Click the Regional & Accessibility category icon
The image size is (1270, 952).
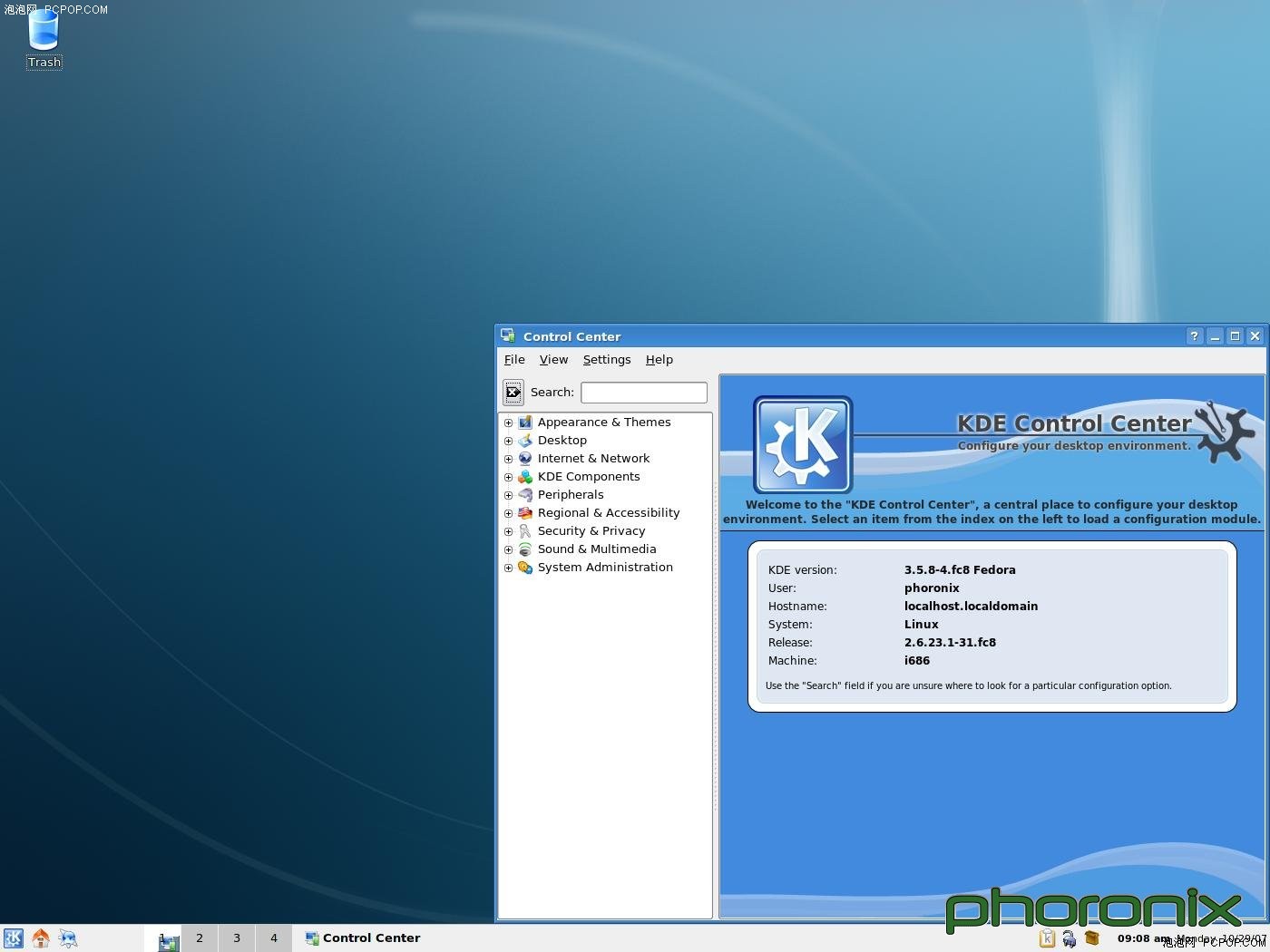525,513
